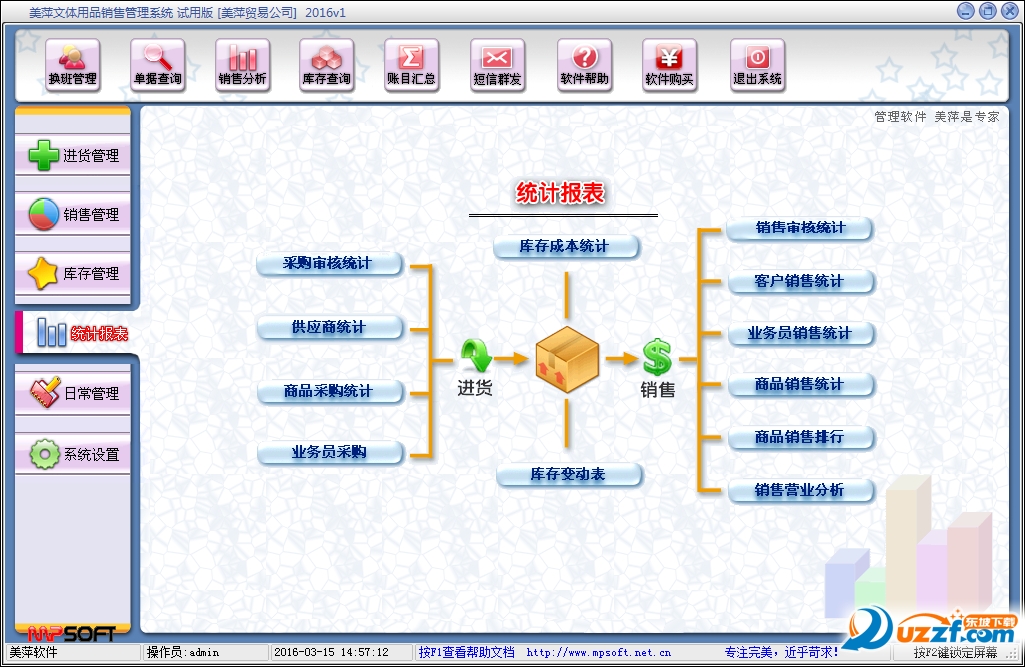Open the 供应商统计 report
This screenshot has width=1025, height=667.
click(x=329, y=328)
